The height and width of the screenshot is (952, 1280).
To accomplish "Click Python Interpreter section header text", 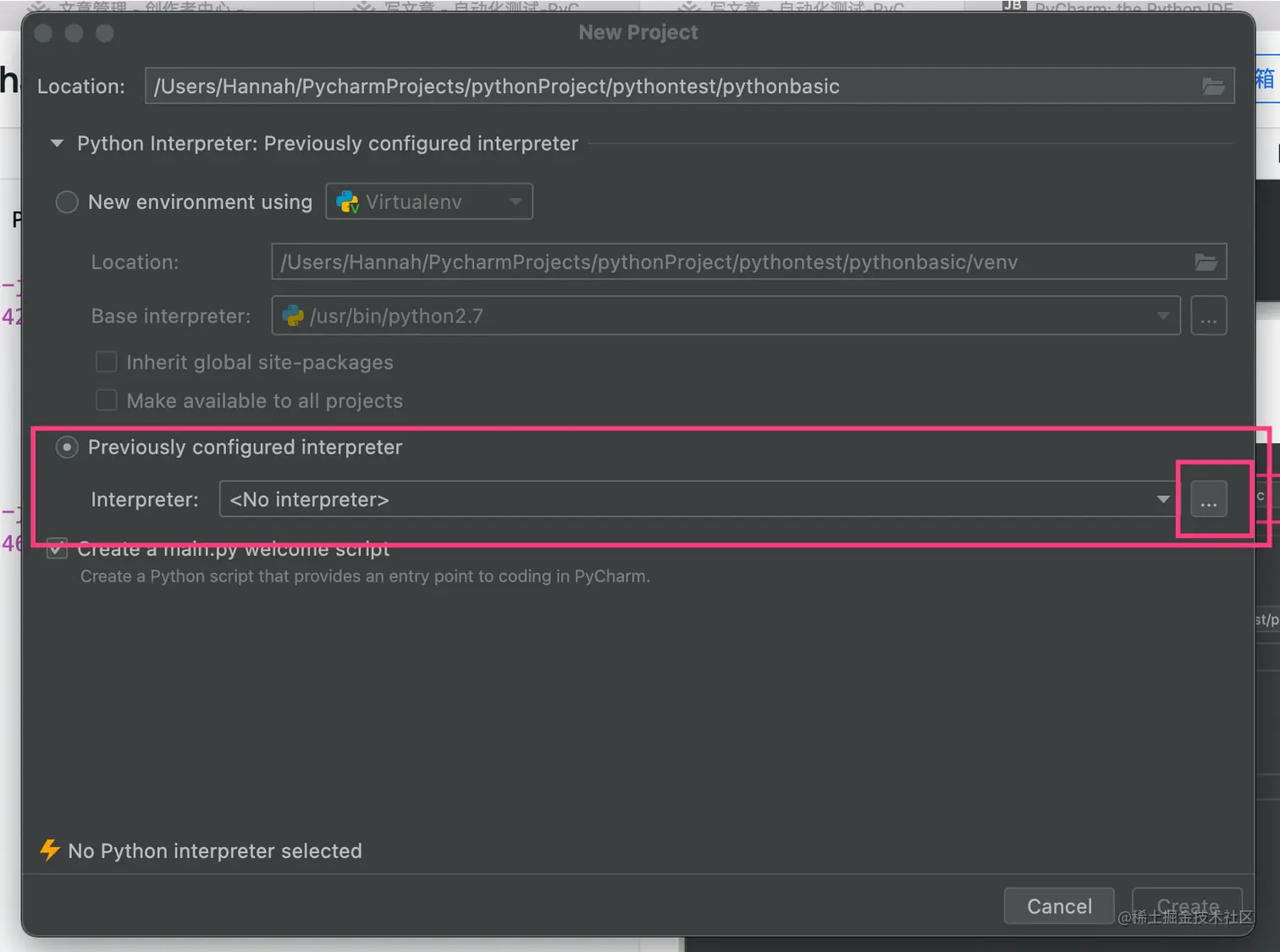I will click(328, 144).
